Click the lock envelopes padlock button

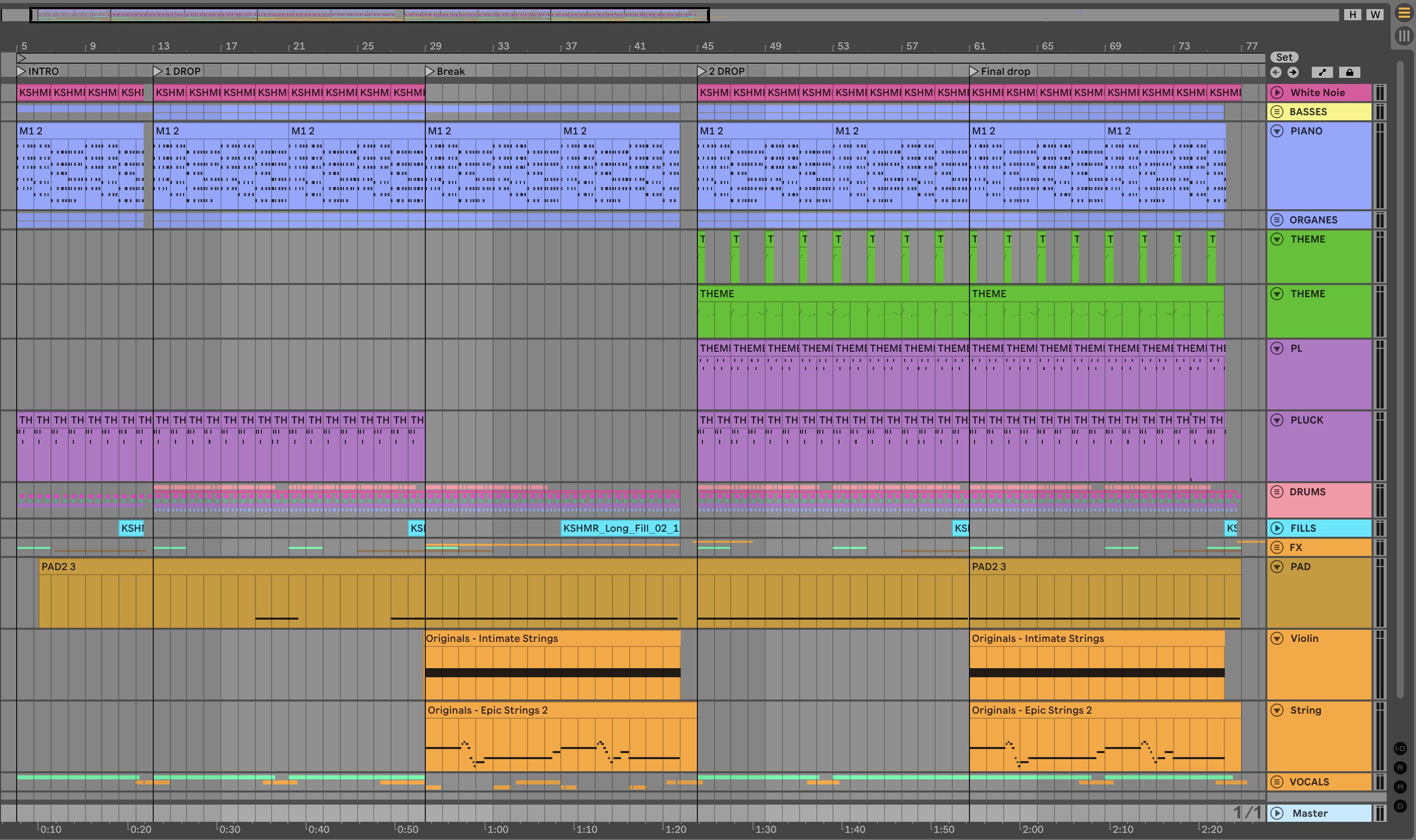coord(1350,72)
